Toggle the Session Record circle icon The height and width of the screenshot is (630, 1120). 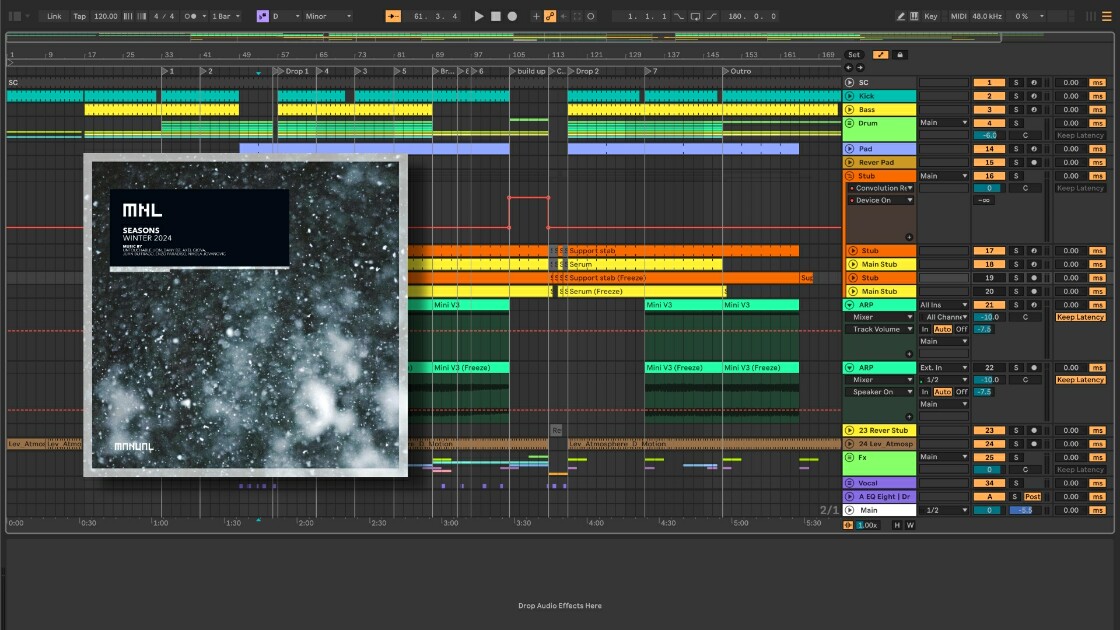point(591,16)
